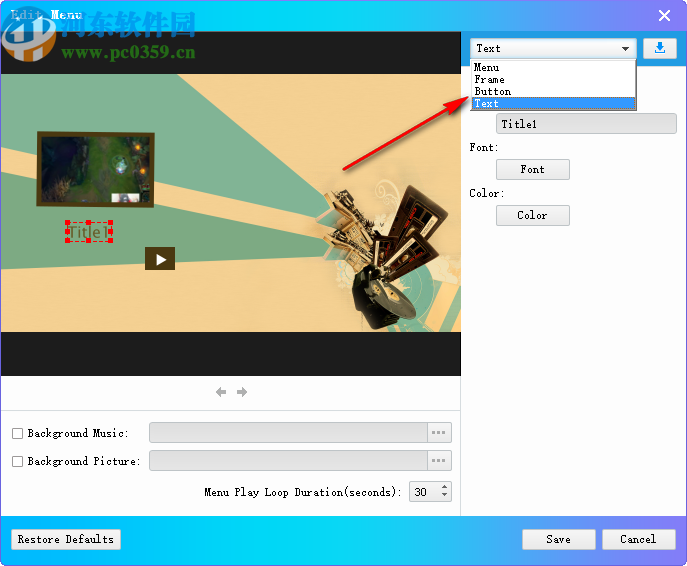Choose Menu from the dropdown list

[x=553, y=67]
